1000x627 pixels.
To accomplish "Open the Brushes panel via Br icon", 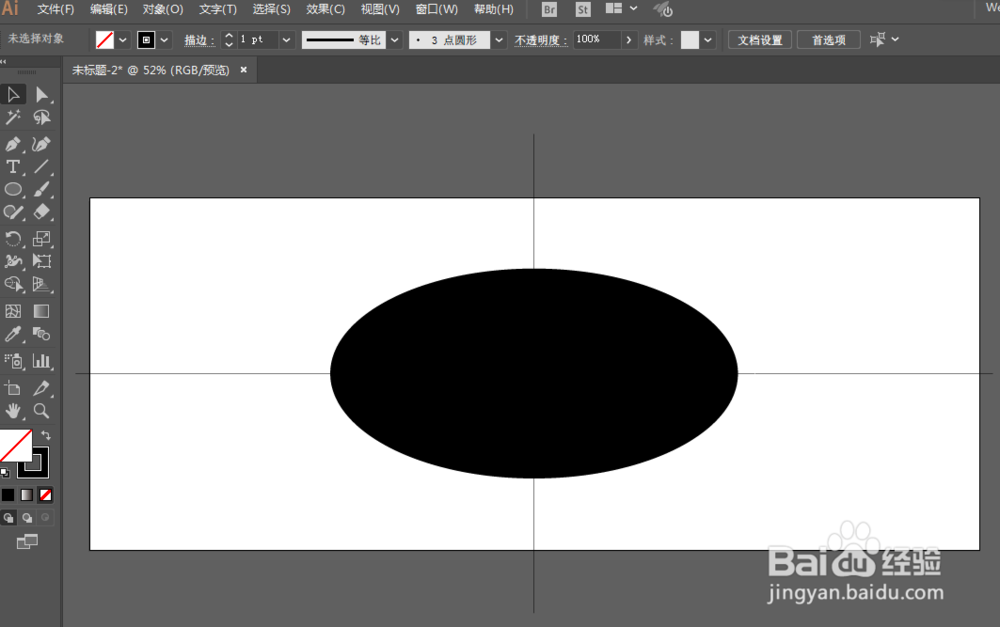I will click(x=548, y=9).
